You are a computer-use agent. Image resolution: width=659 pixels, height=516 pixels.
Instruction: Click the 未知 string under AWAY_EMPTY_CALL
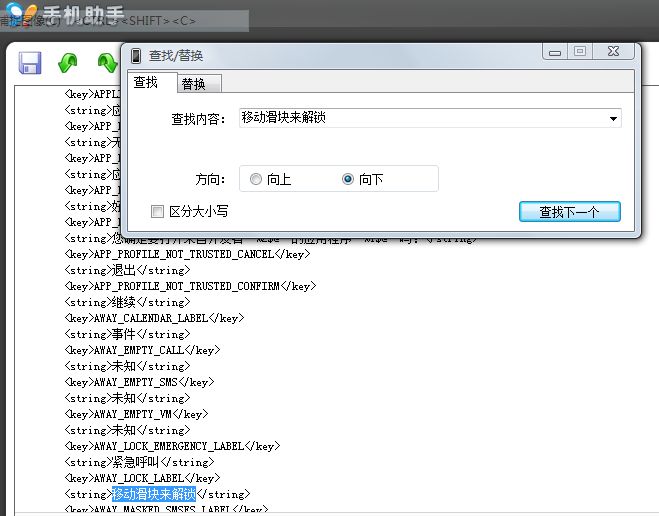(x=127, y=366)
